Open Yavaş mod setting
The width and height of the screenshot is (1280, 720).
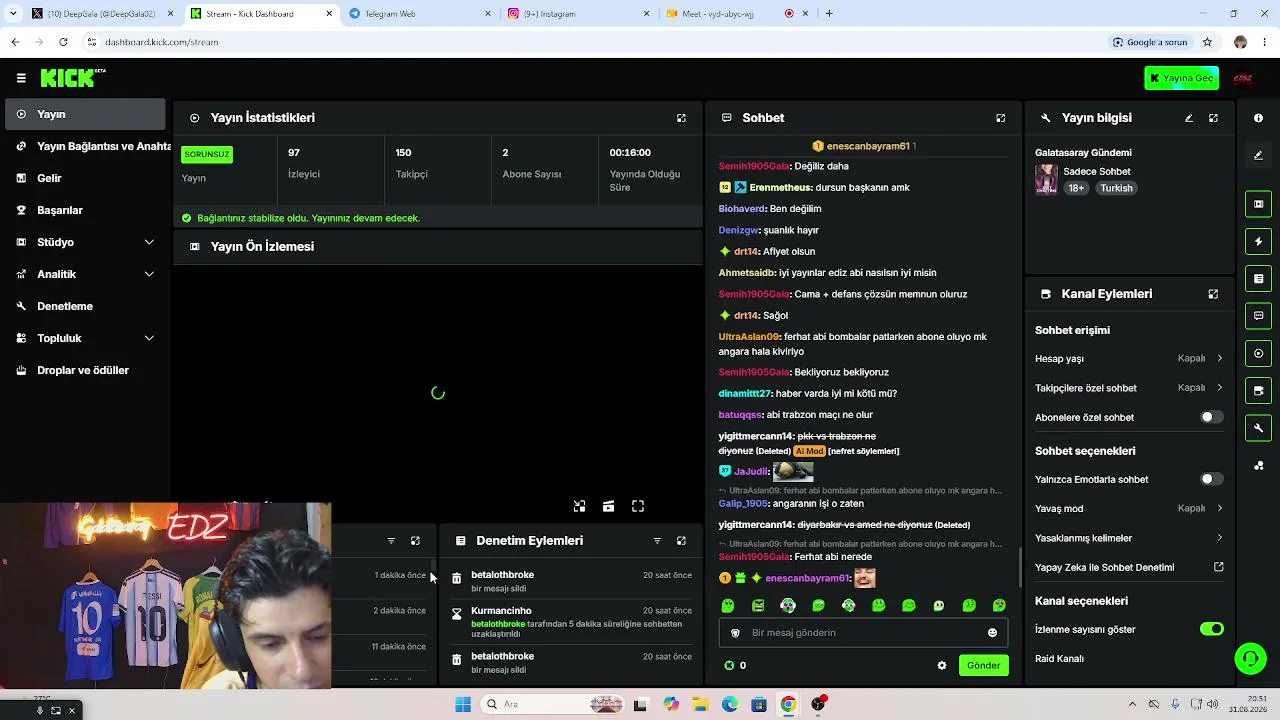point(1128,509)
